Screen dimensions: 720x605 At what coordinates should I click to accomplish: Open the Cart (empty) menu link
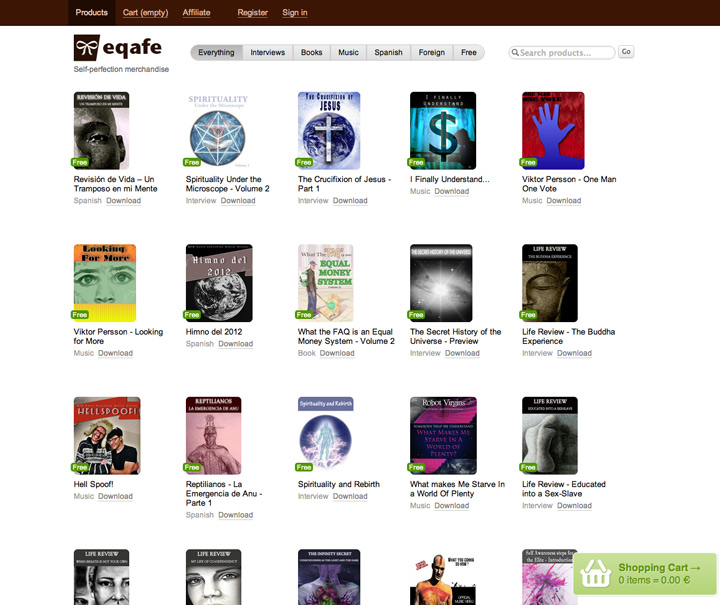145,12
